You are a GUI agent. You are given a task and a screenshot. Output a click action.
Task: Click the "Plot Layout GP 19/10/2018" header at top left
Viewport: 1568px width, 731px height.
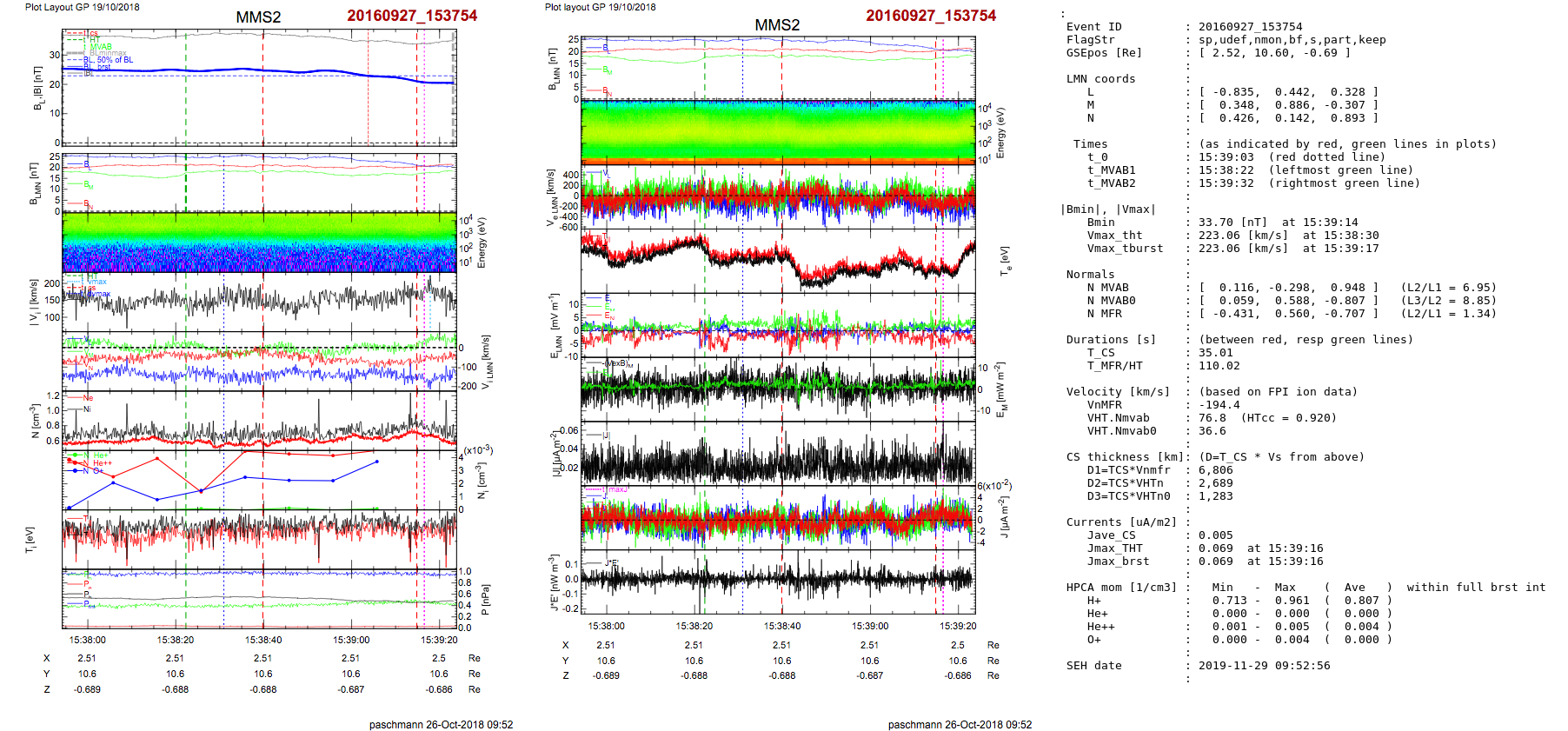(x=83, y=7)
